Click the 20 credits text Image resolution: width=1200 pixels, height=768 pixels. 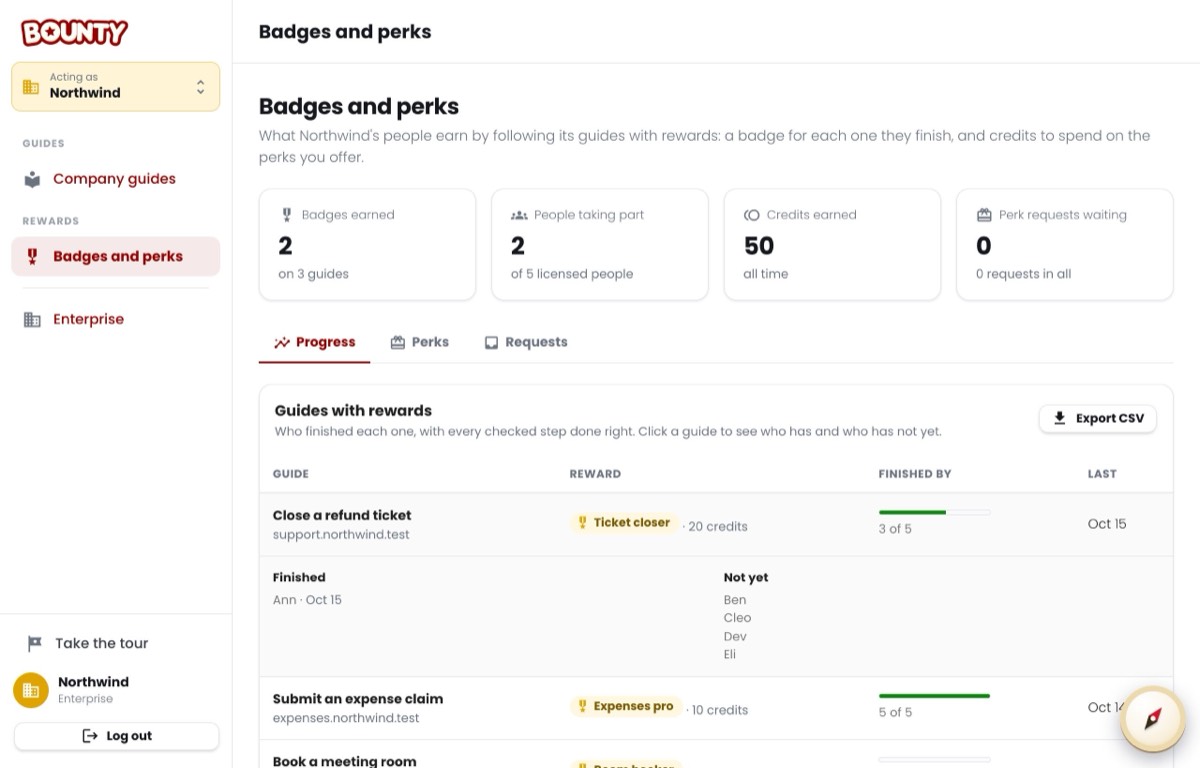718,526
